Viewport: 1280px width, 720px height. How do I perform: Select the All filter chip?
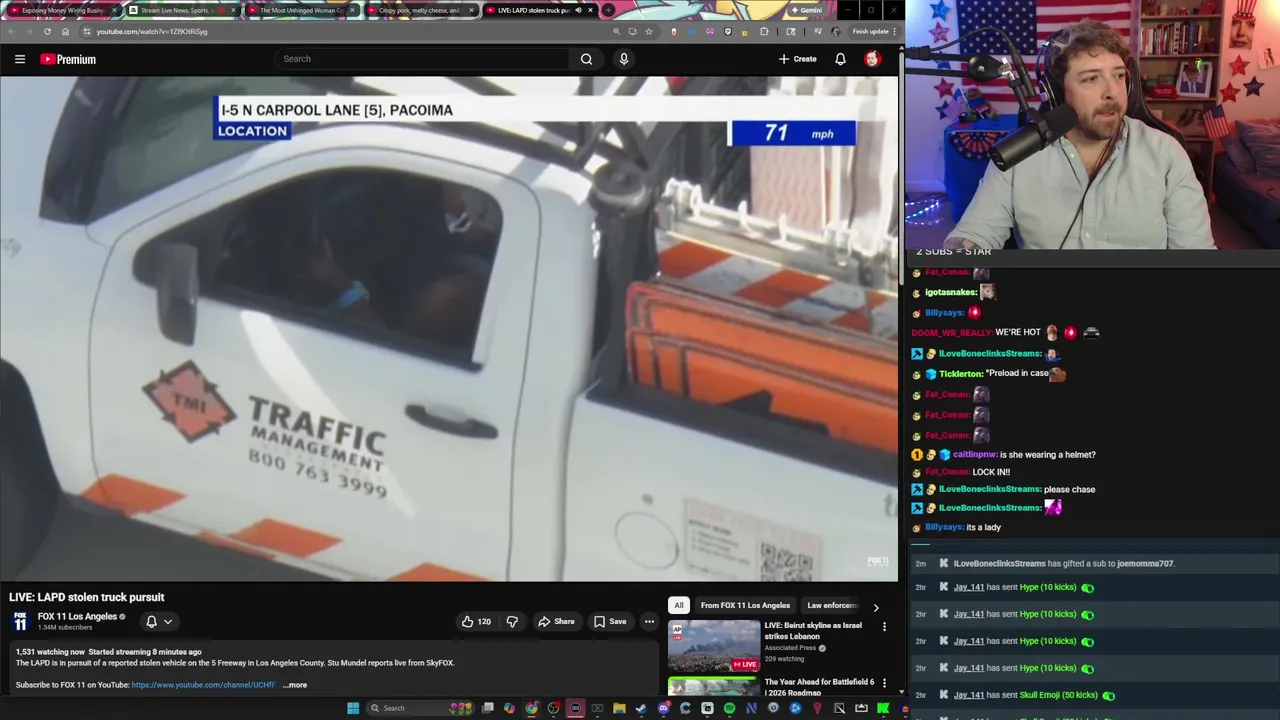point(679,605)
